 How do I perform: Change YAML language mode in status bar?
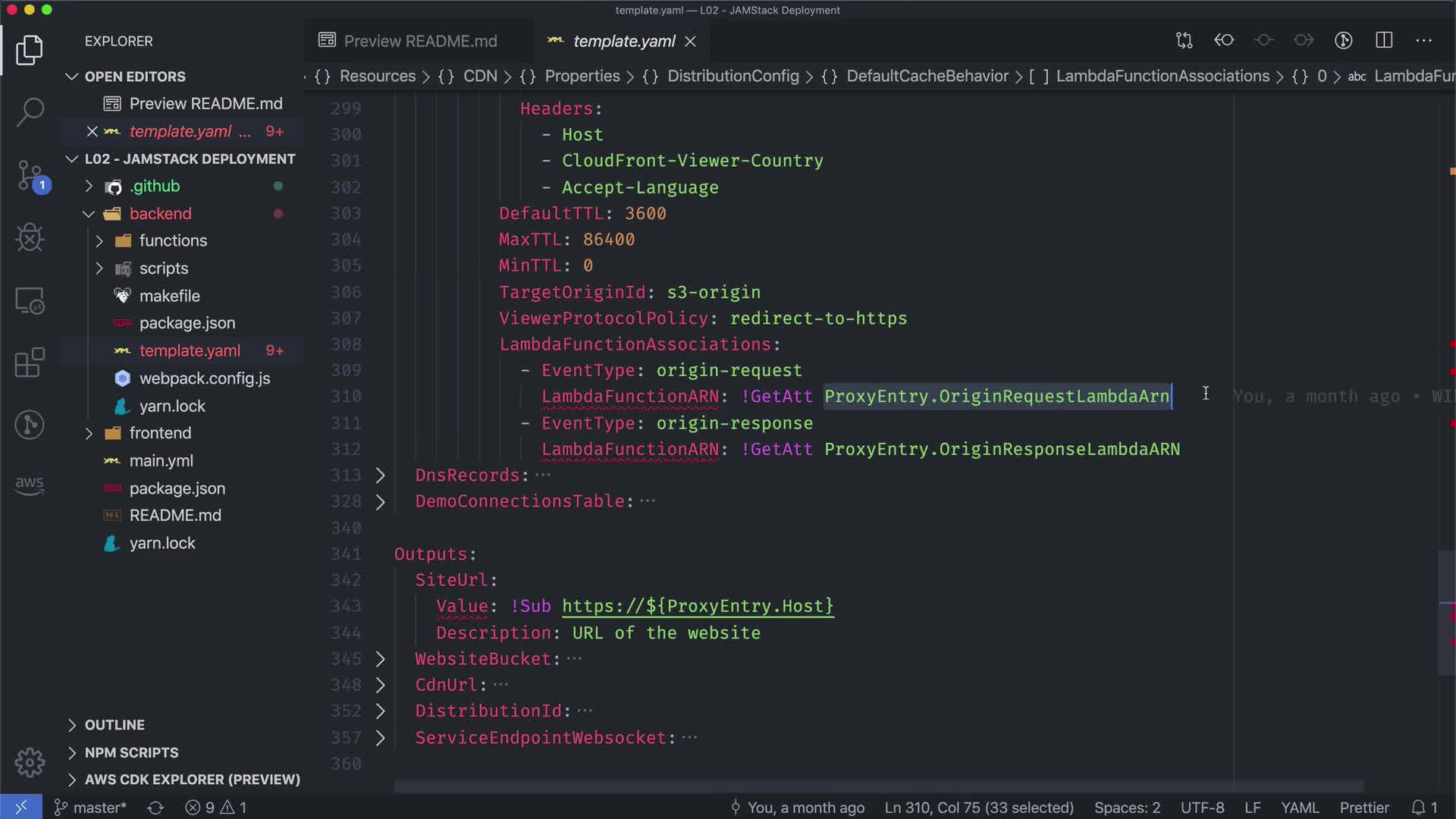pos(1300,808)
